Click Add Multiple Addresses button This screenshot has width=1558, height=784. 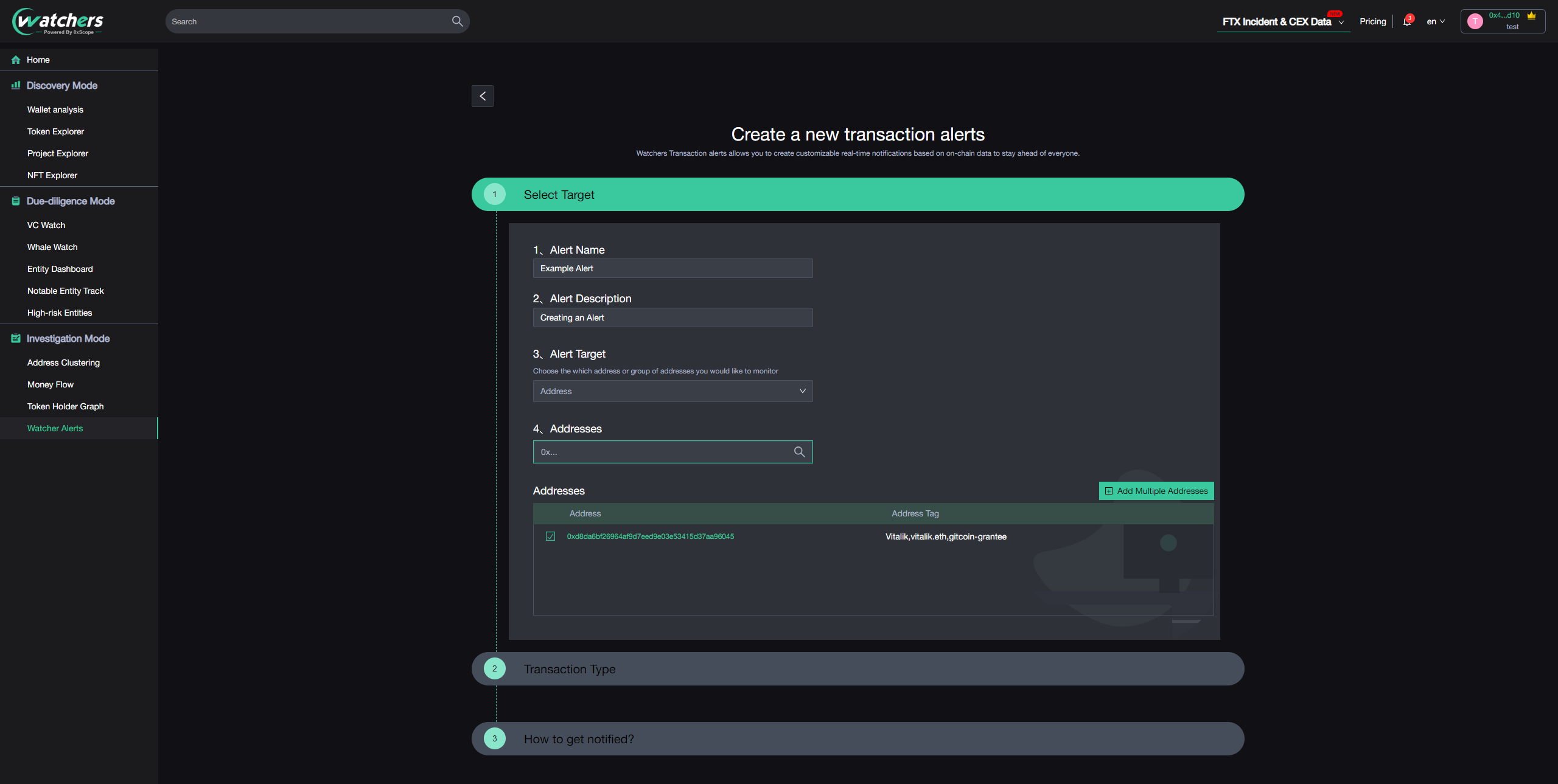point(1156,491)
